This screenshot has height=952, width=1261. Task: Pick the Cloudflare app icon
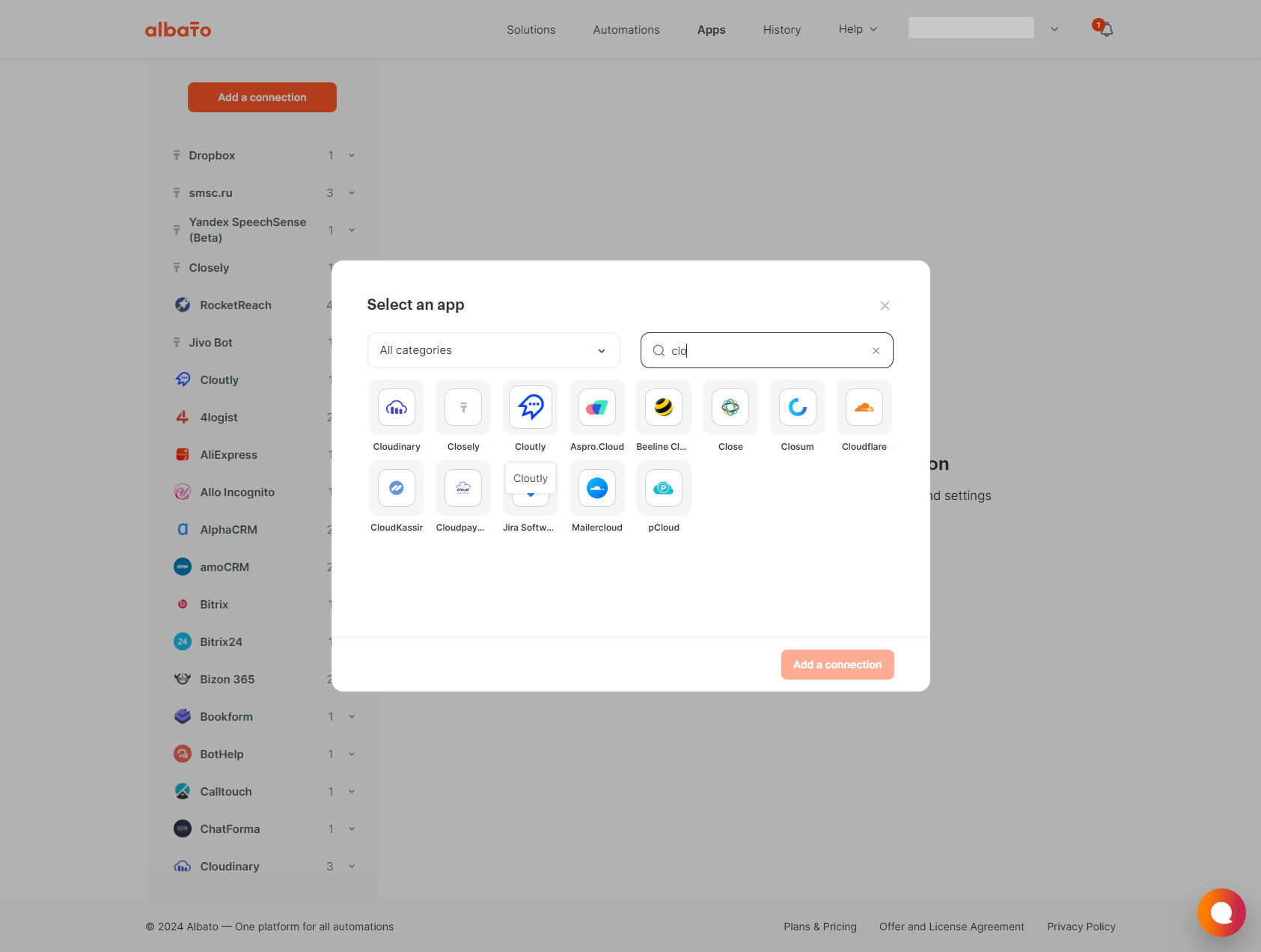pyautogui.click(x=864, y=407)
